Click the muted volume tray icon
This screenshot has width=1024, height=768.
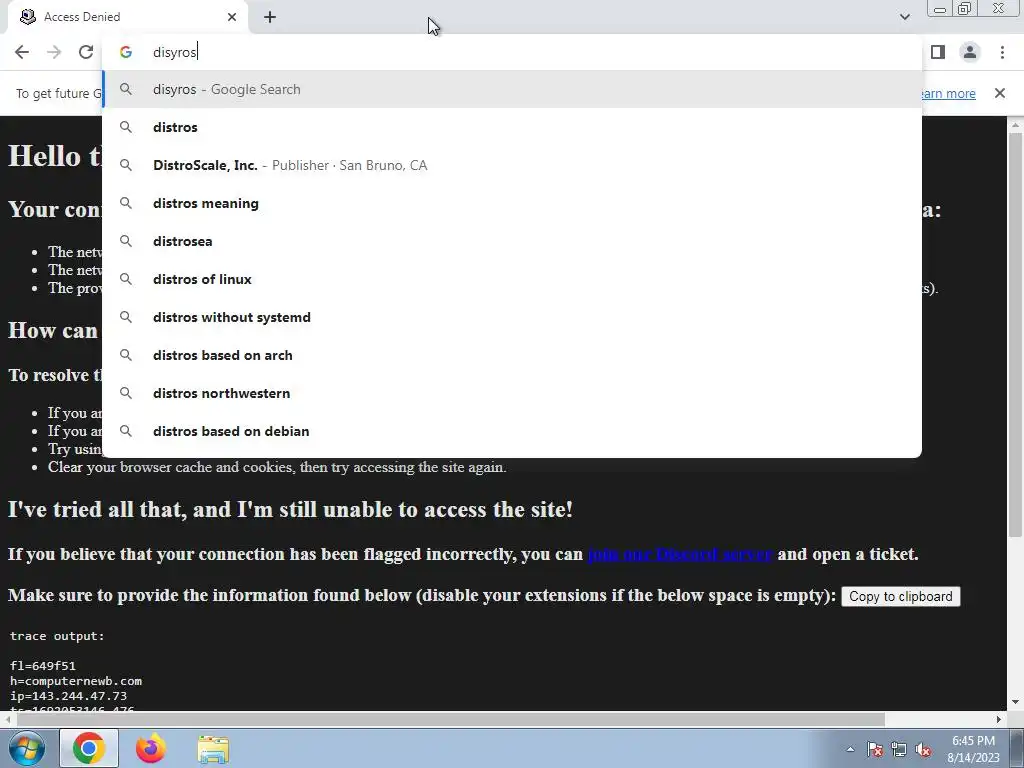[923, 749]
